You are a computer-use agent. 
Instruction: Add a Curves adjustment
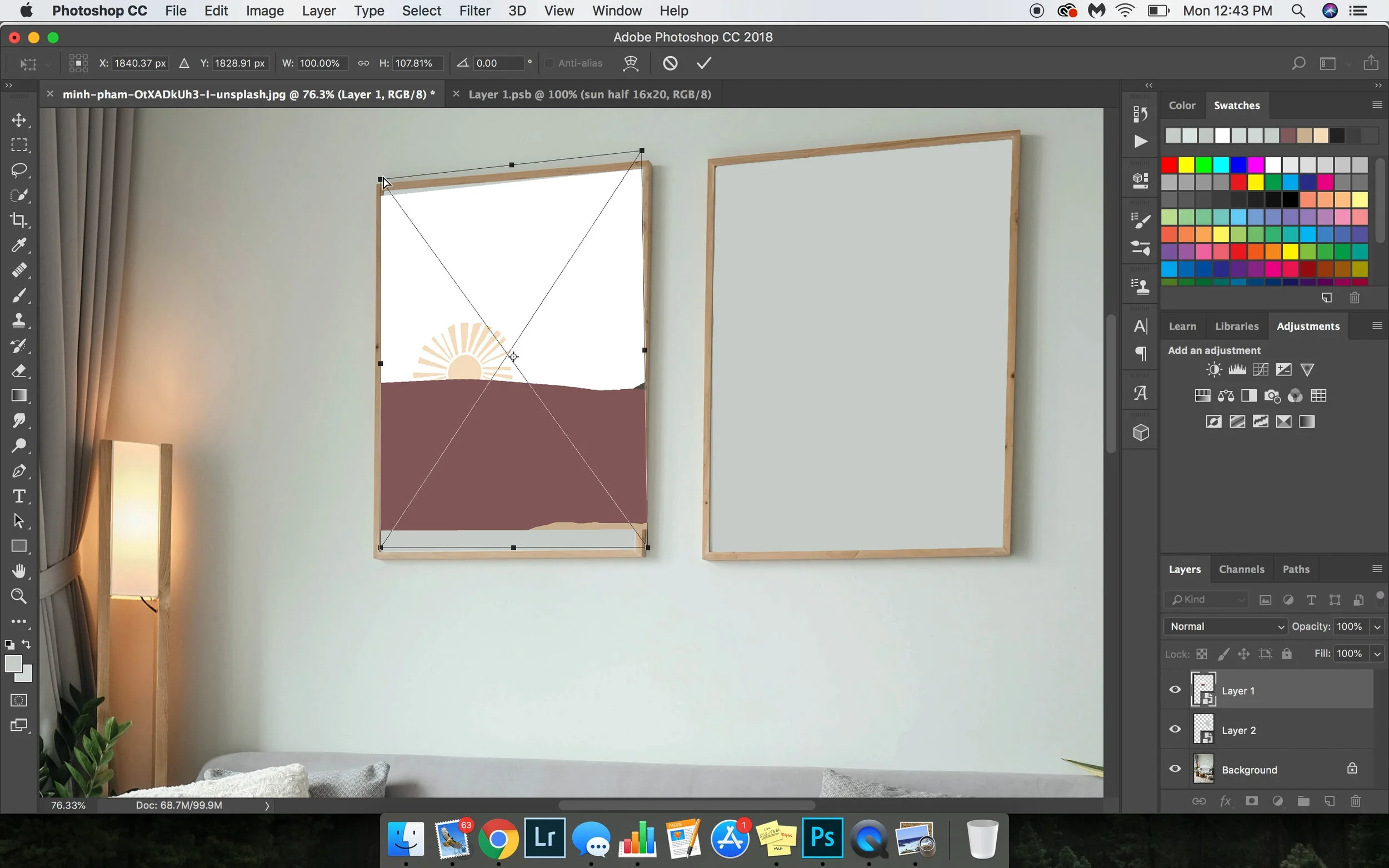pos(1260,370)
